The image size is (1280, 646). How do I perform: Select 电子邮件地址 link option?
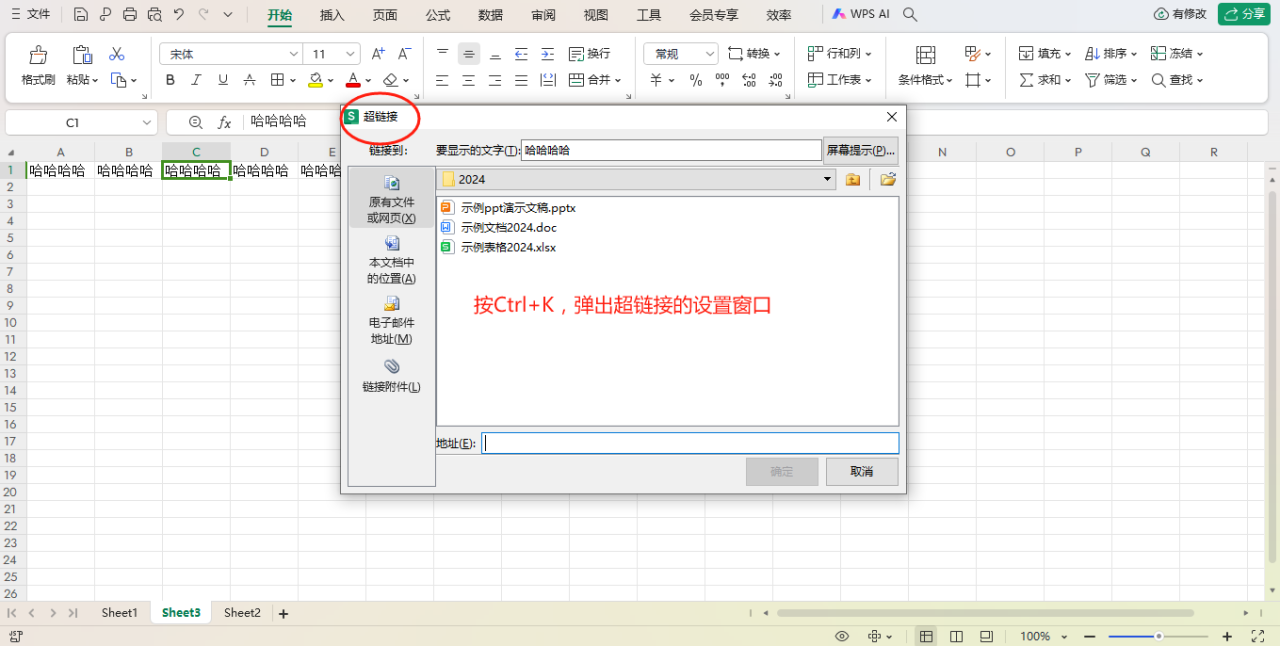[x=392, y=320]
